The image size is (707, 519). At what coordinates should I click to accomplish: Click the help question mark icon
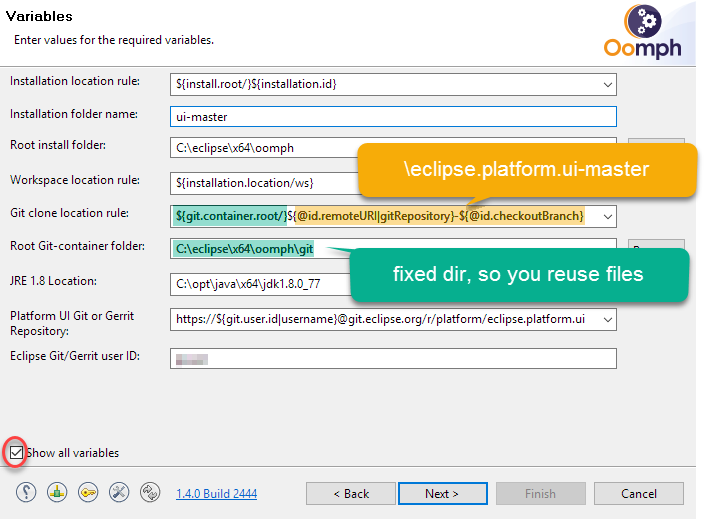[x=27, y=493]
